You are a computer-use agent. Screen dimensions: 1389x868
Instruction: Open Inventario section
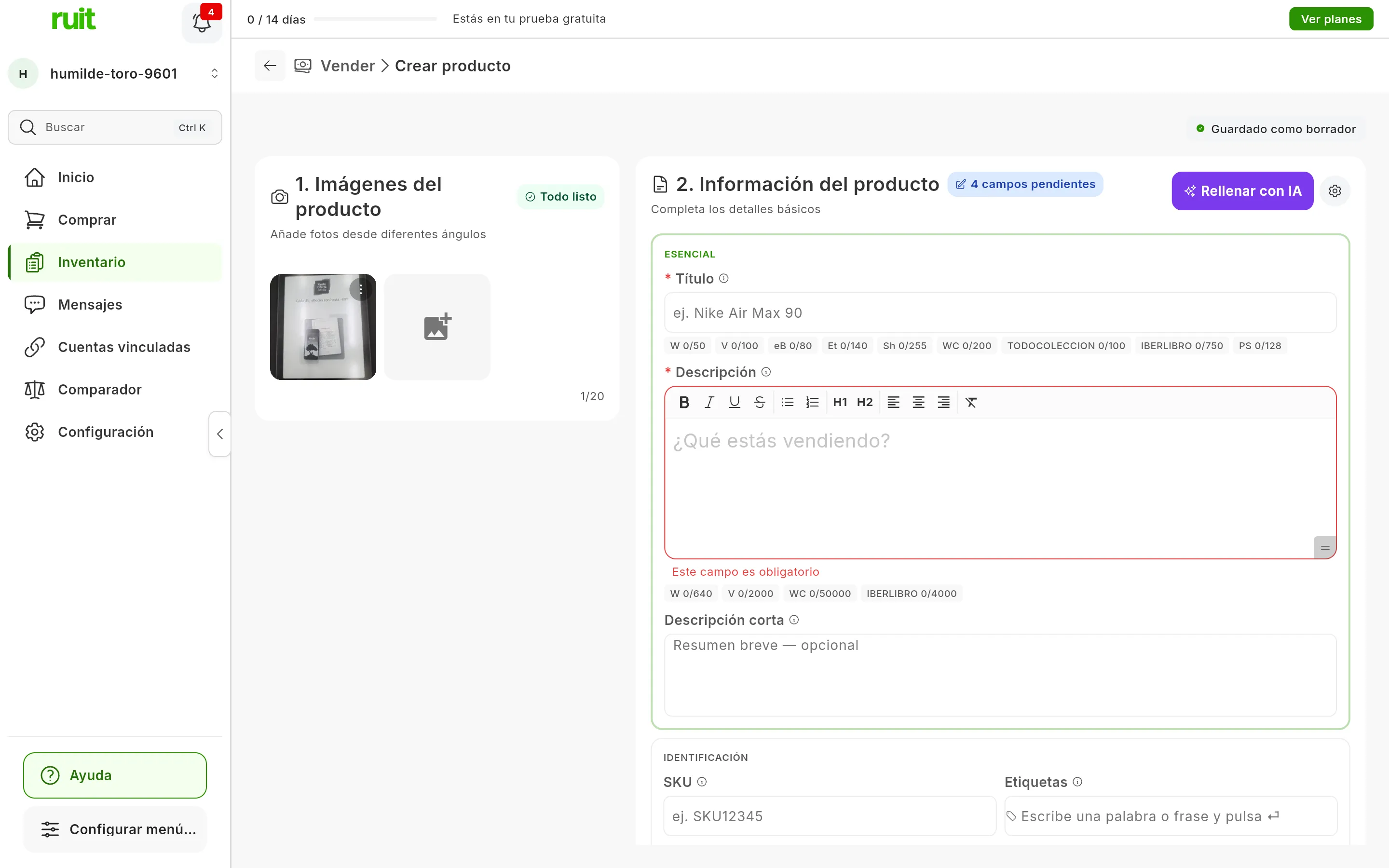(115, 262)
